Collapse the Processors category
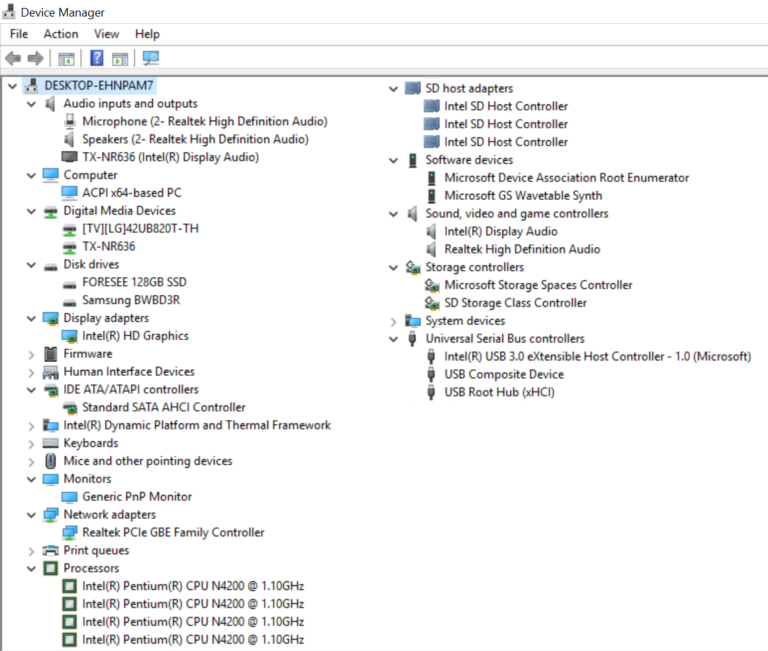Viewport: 768px width, 651px height. (x=31, y=569)
